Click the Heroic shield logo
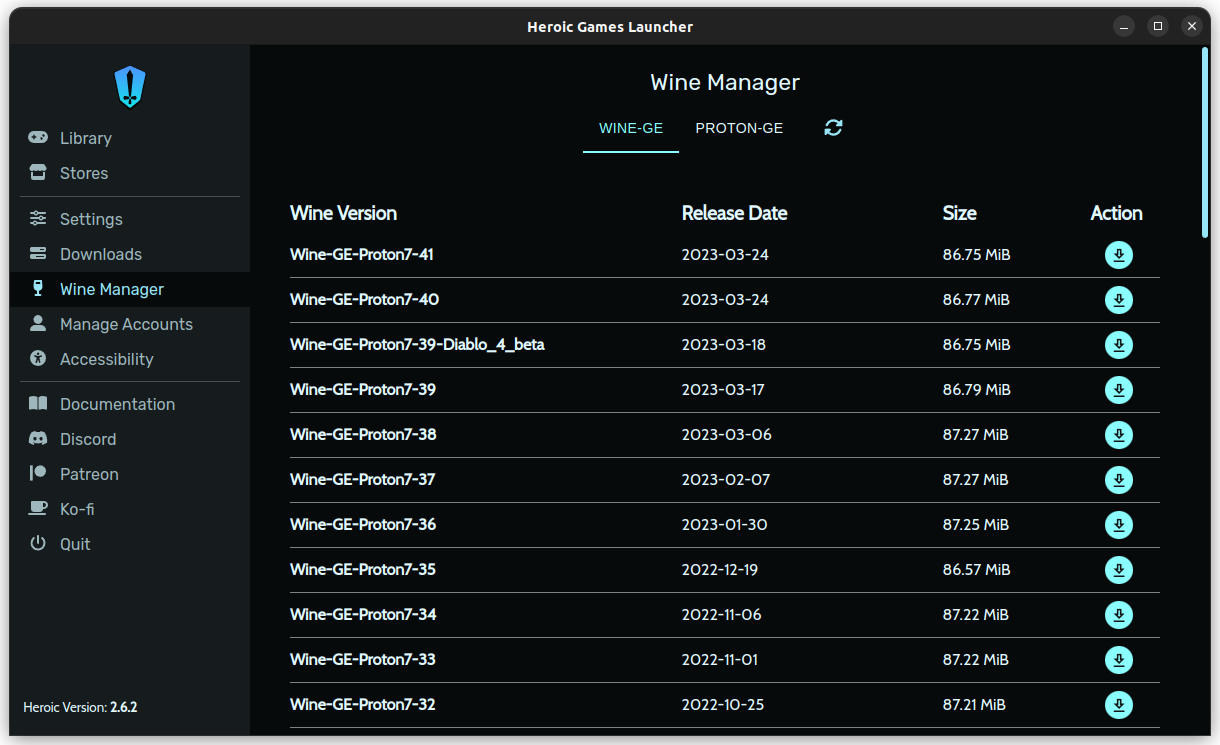 [x=130, y=87]
